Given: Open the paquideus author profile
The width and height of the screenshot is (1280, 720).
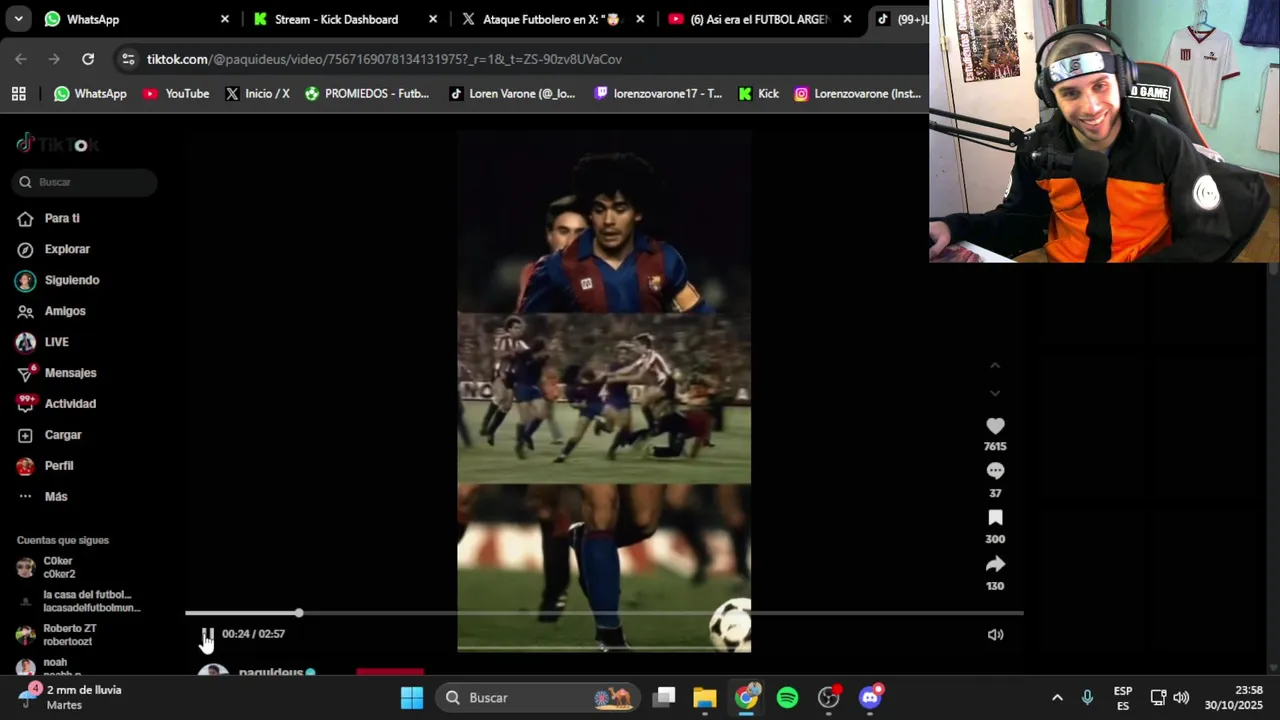Looking at the screenshot, I should (271, 672).
